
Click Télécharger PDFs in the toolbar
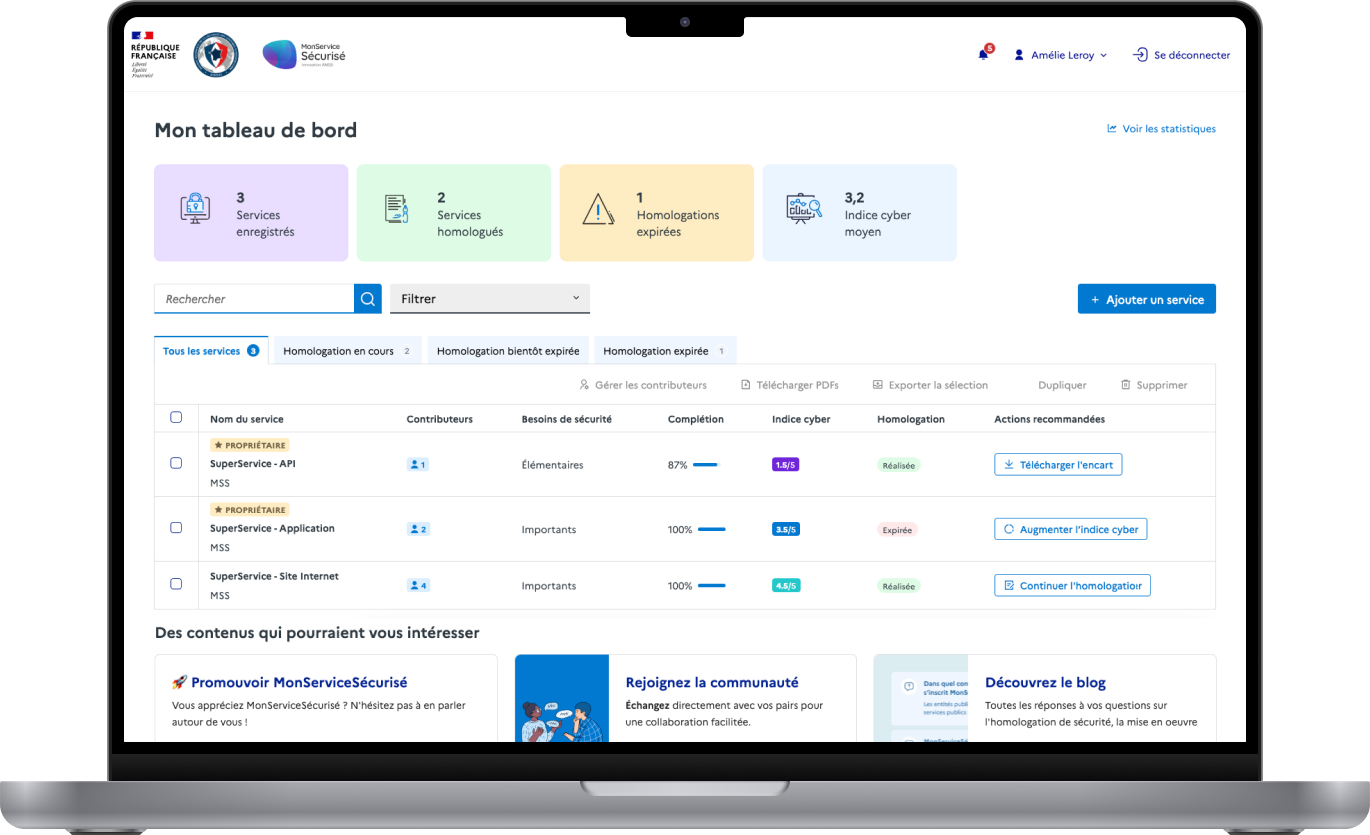[x=790, y=385]
